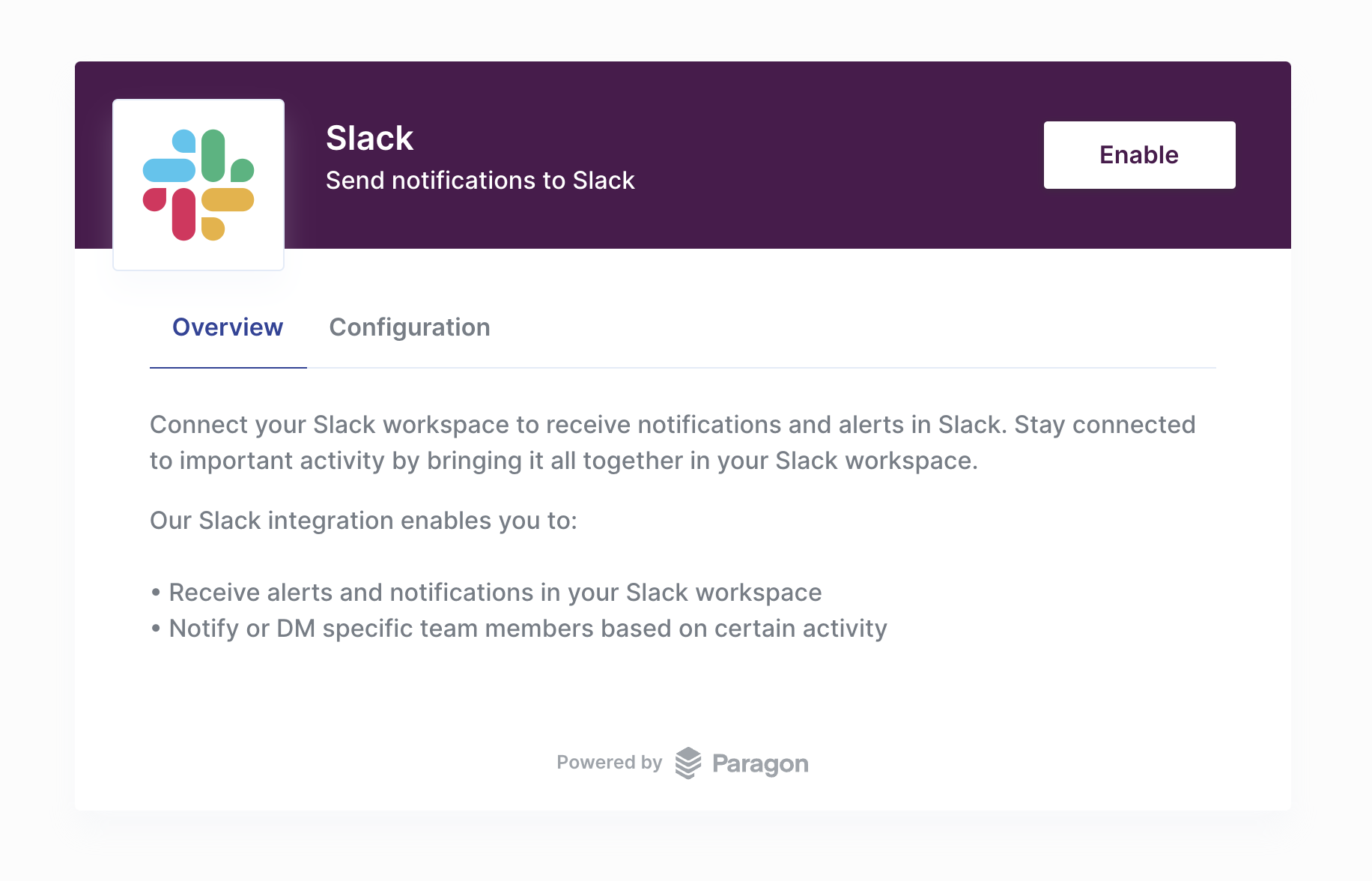Screen dimensions: 1372x881
Task: Click the Paragon wordmark link
Action: [x=760, y=764]
